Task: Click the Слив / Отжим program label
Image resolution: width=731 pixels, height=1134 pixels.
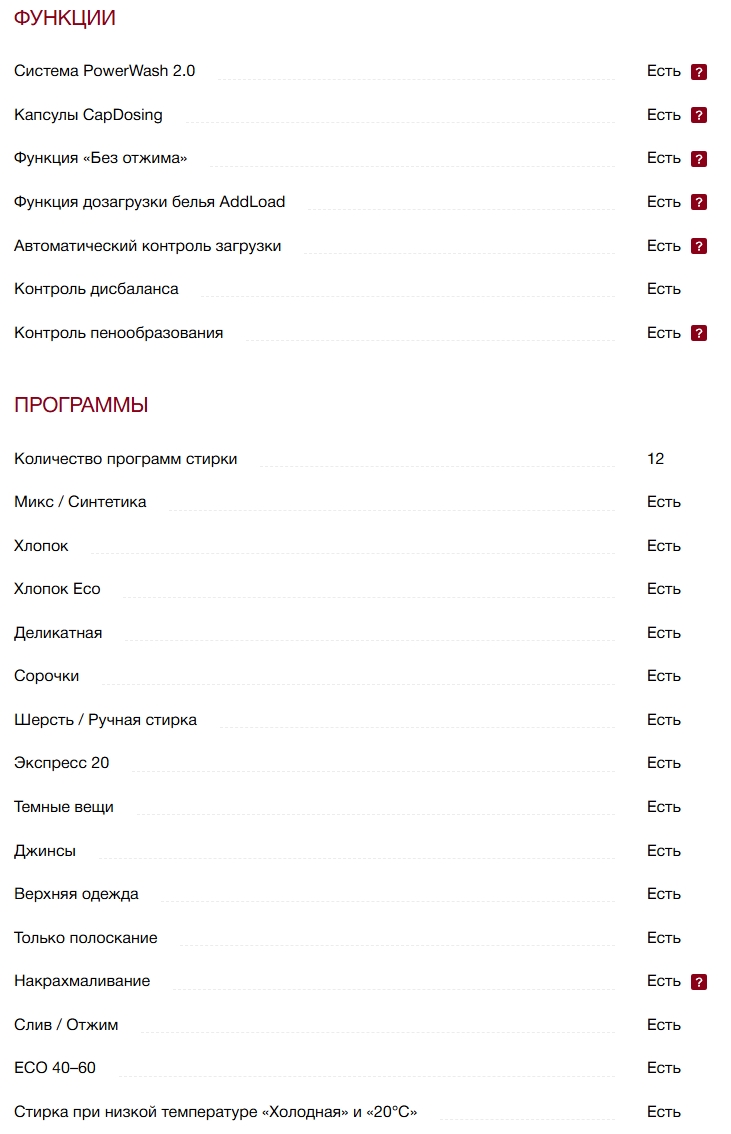Action: (x=66, y=1025)
